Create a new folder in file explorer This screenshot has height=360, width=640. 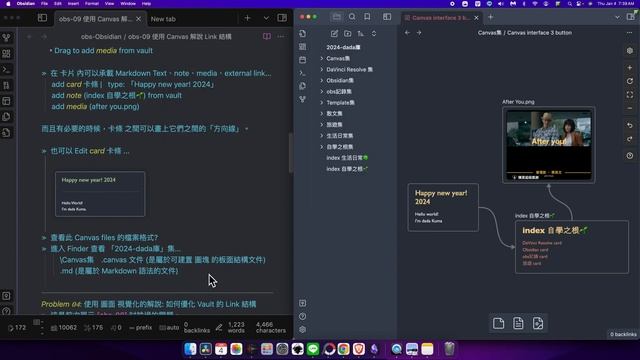[347, 33]
